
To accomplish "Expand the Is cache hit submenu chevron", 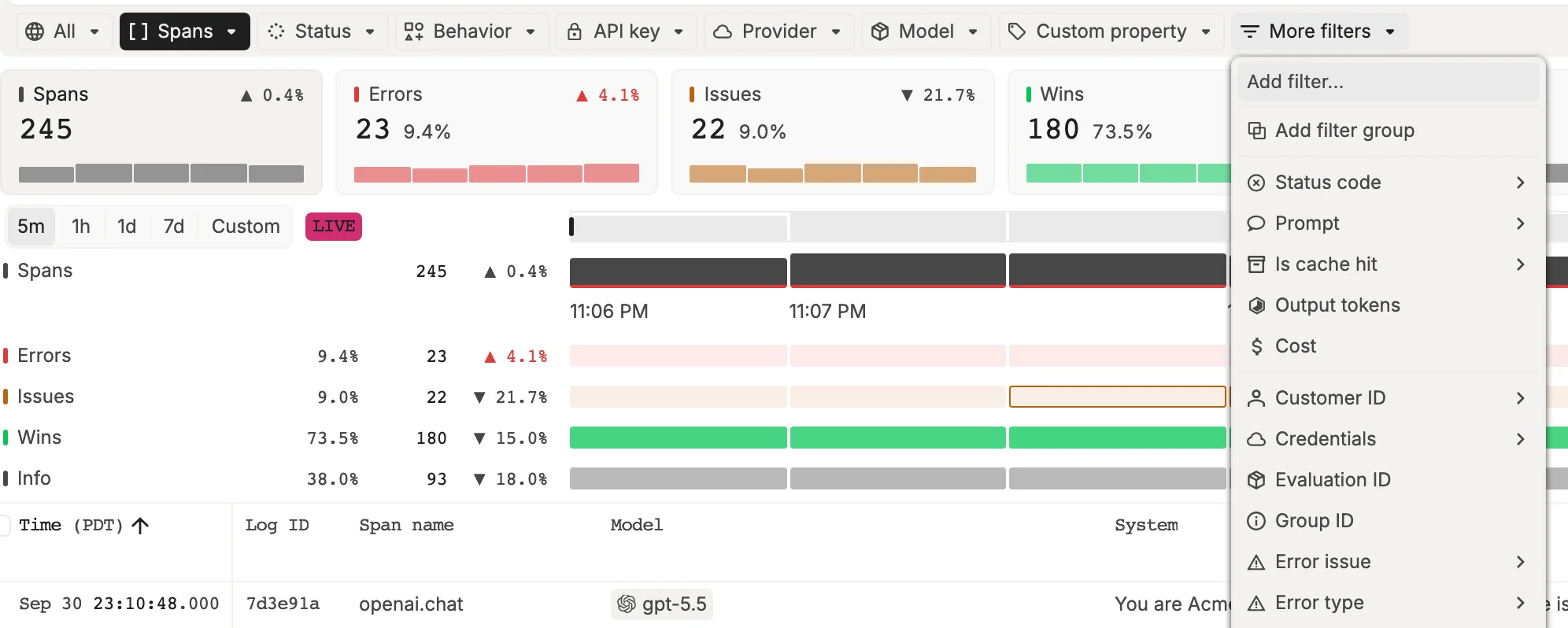I will point(1520,264).
